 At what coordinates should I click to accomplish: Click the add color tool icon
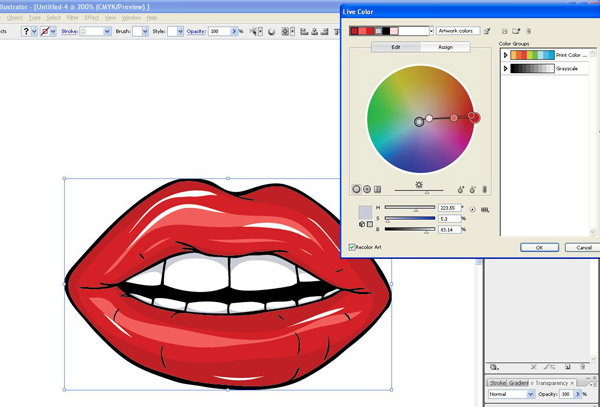pos(460,188)
